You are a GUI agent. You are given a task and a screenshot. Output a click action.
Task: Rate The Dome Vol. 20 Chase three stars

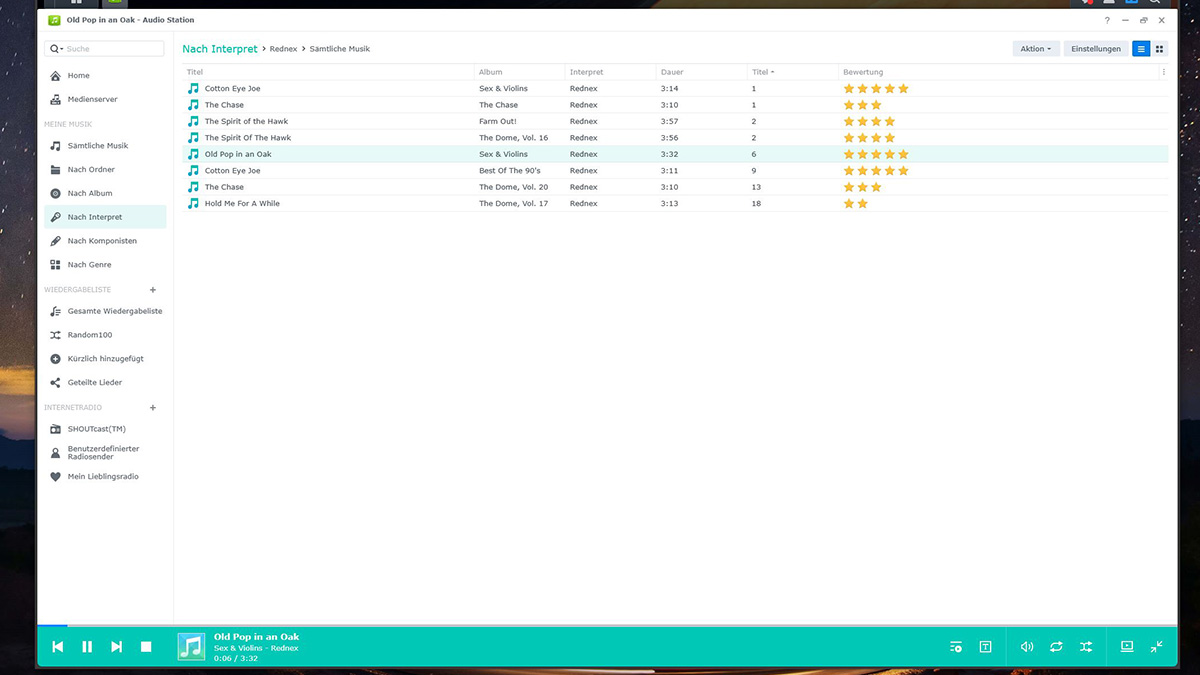point(876,187)
